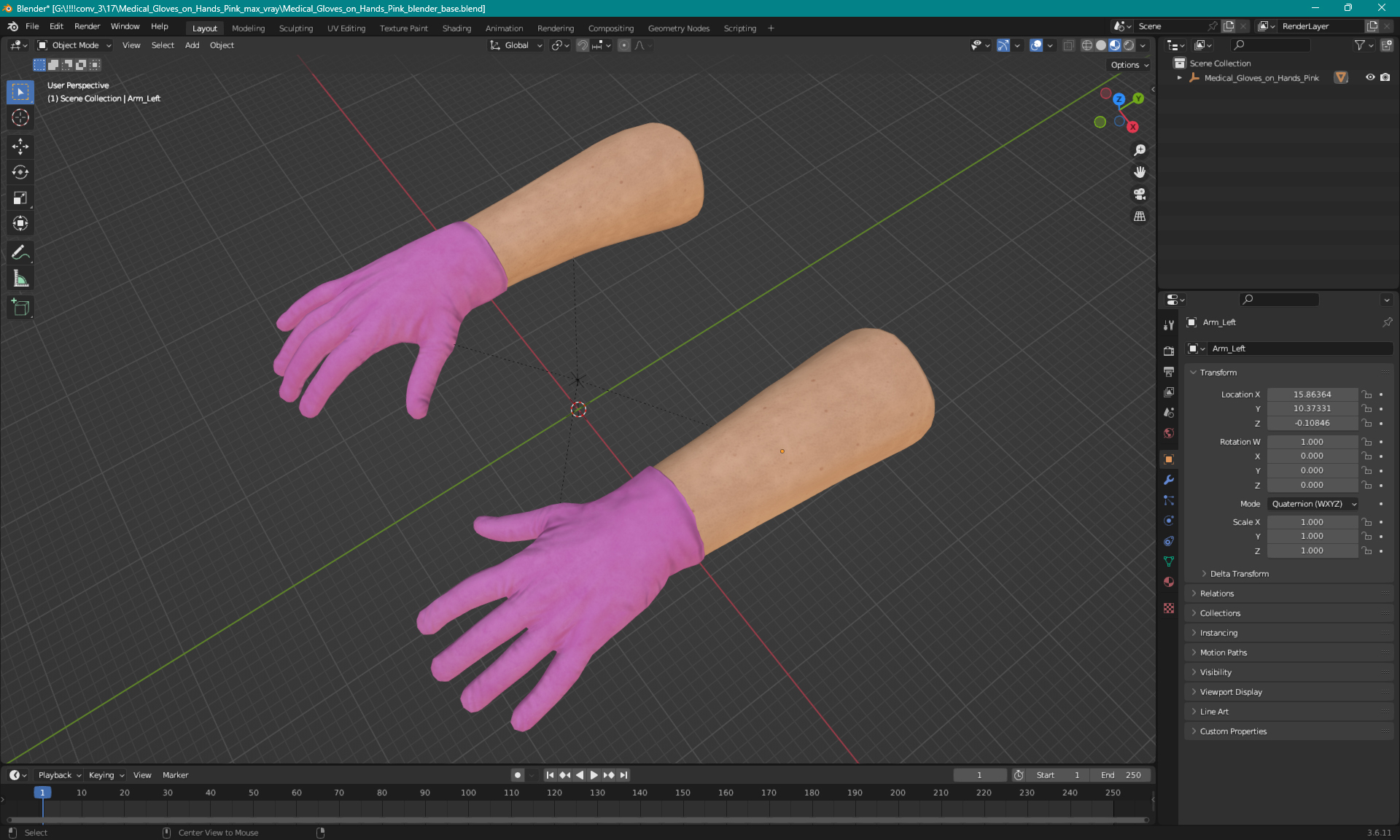Expand the Options dropdown
The height and width of the screenshot is (840, 1400).
pos(1129,65)
